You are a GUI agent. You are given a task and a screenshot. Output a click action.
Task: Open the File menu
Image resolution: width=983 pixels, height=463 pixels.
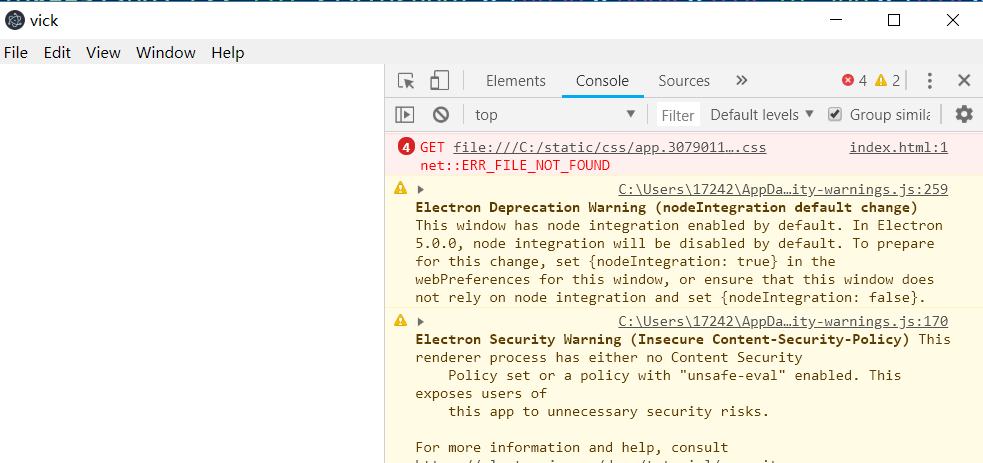click(16, 53)
